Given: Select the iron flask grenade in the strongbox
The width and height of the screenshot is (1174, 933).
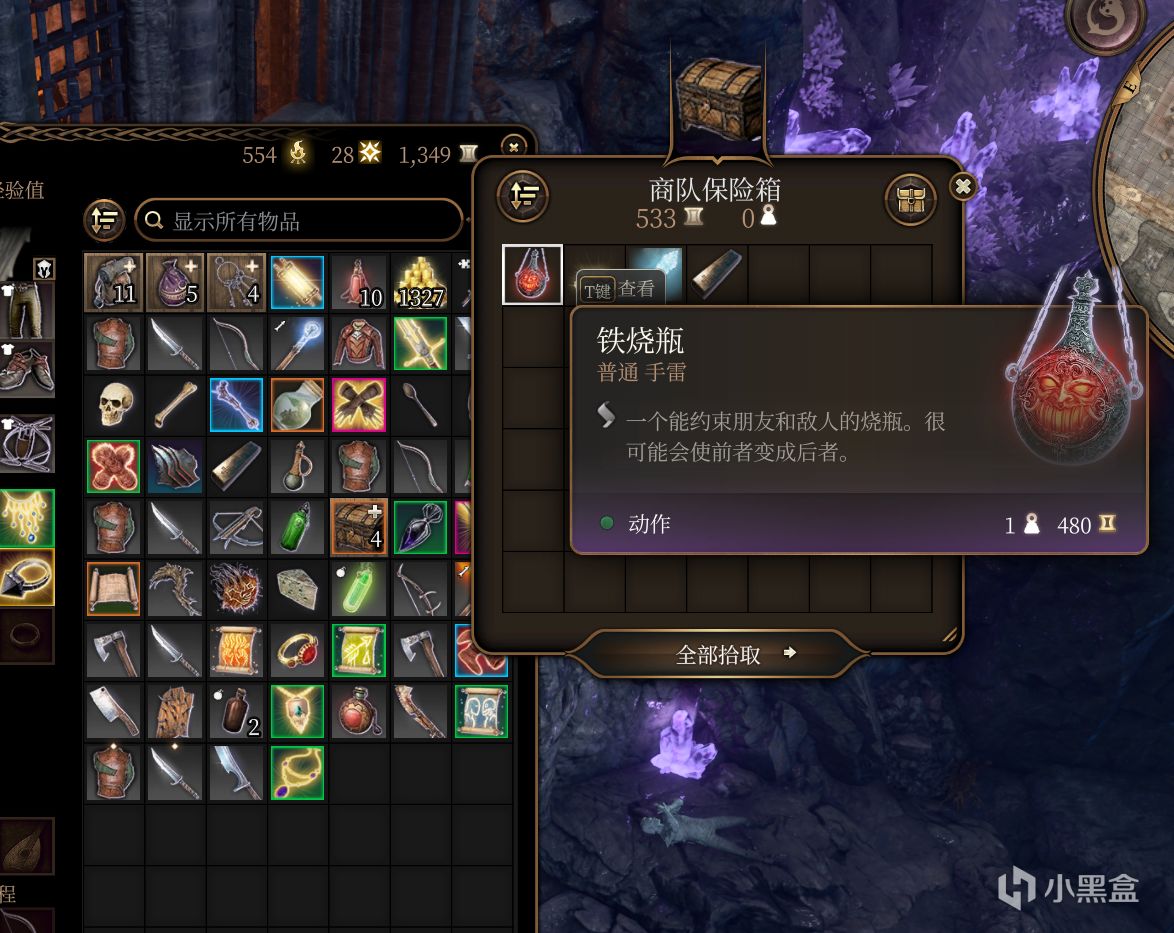Looking at the screenshot, I should coord(532,274).
